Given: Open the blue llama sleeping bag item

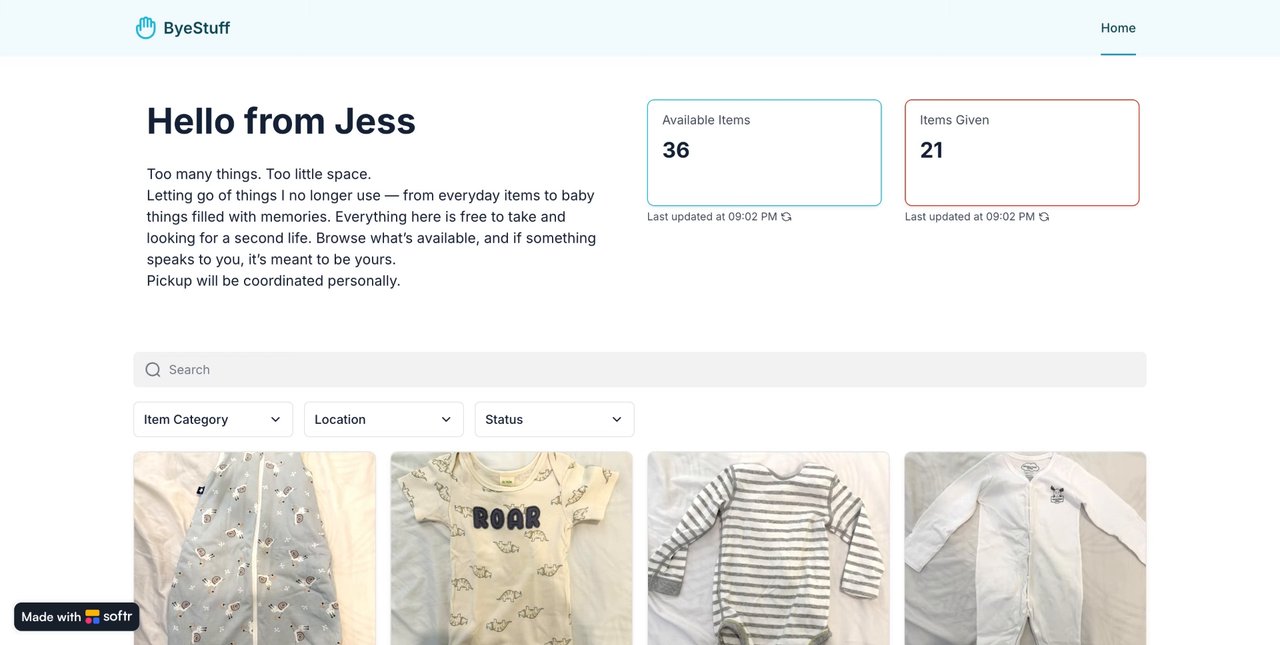Looking at the screenshot, I should pos(254,548).
